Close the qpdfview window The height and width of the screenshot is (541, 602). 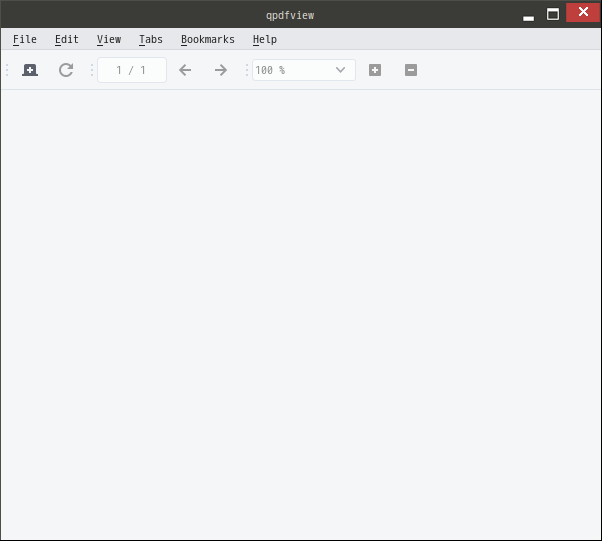[x=583, y=12]
